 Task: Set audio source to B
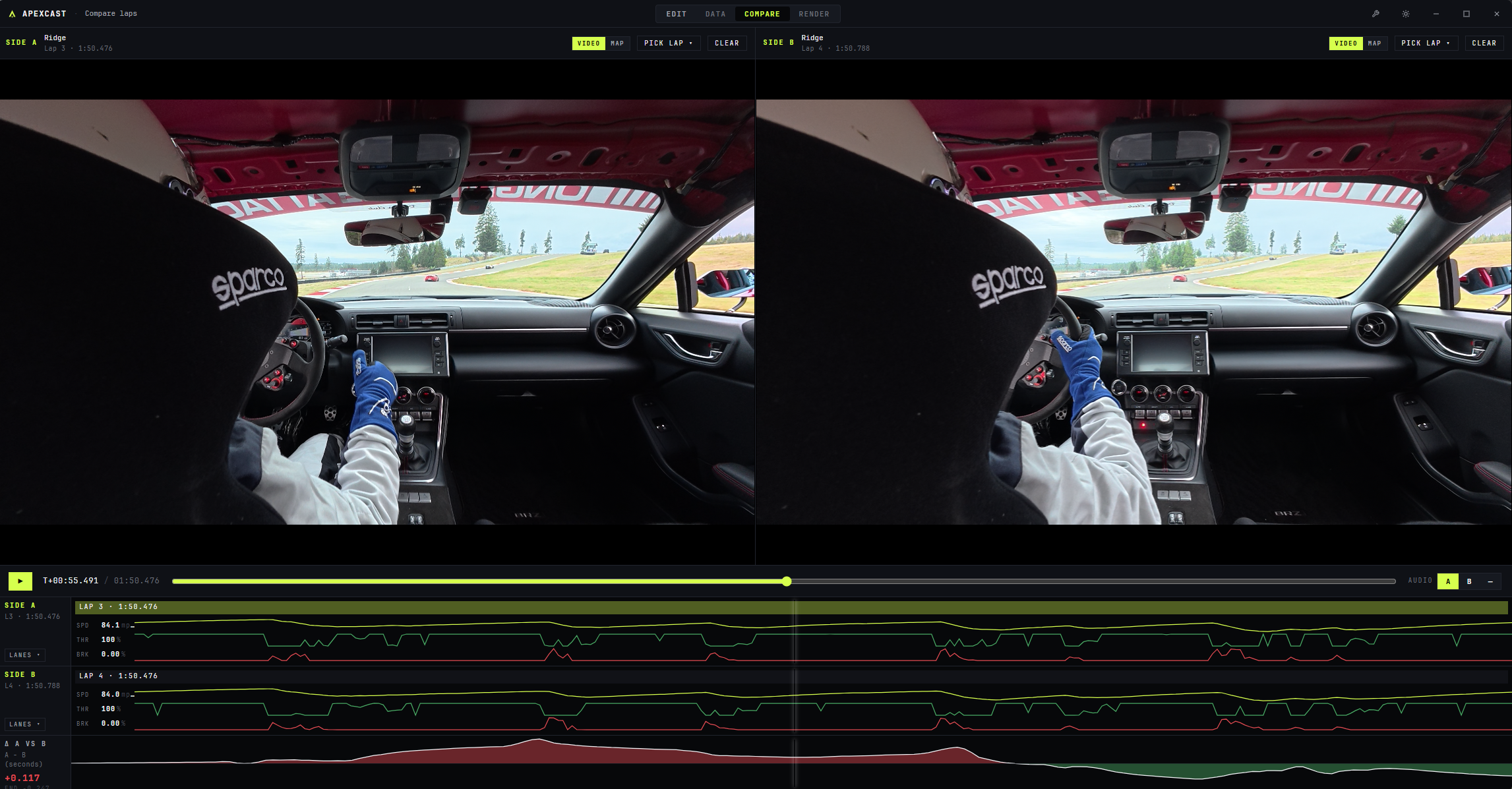click(1469, 581)
